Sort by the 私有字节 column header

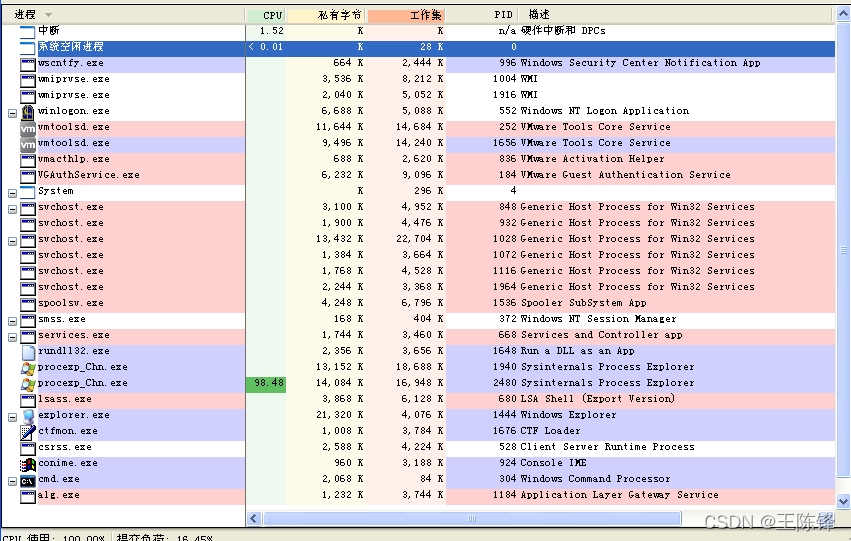pyautogui.click(x=326, y=15)
